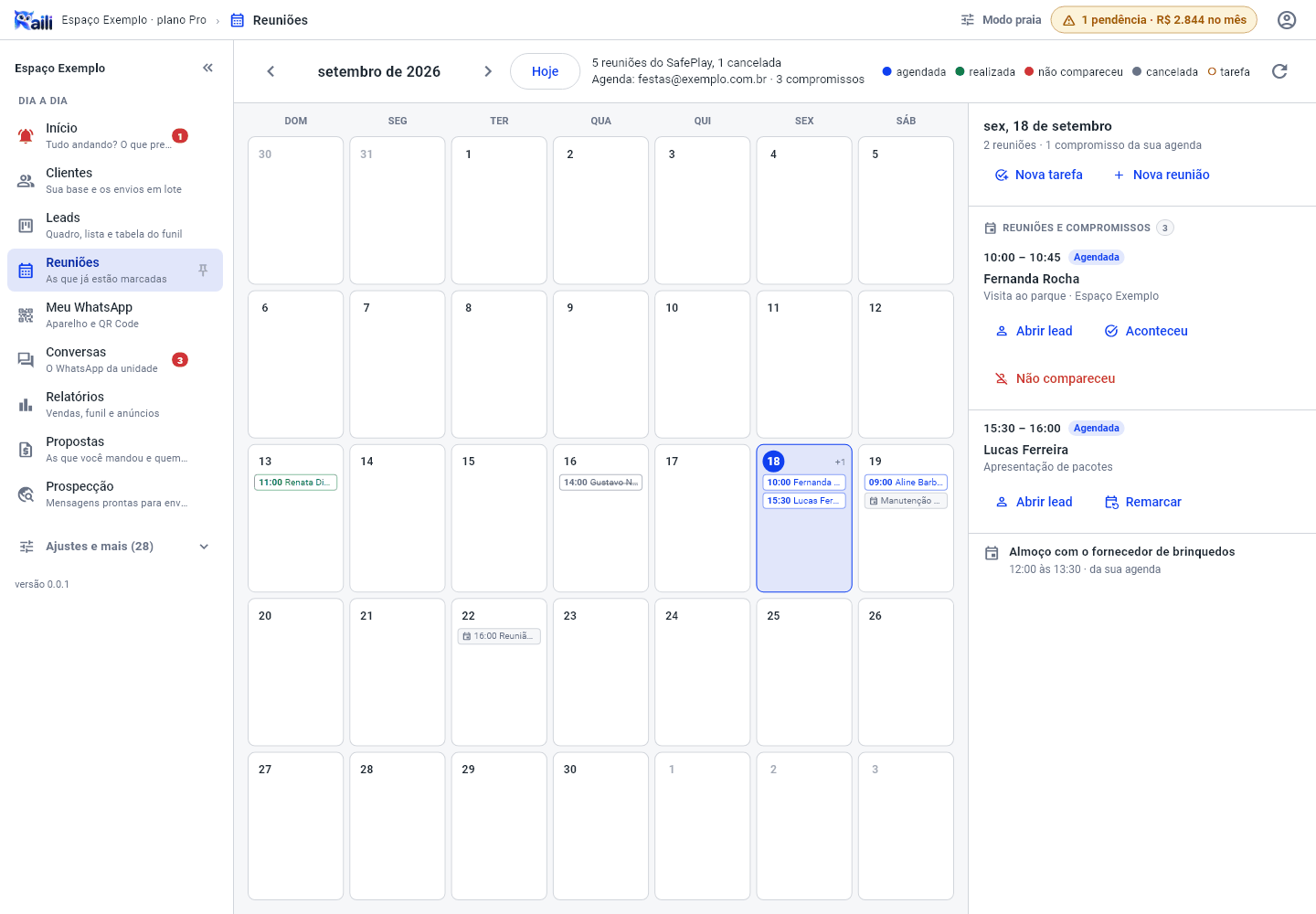The image size is (1316, 914).
Task: Open lead for Lucas Ferreira
Action: point(1034,502)
